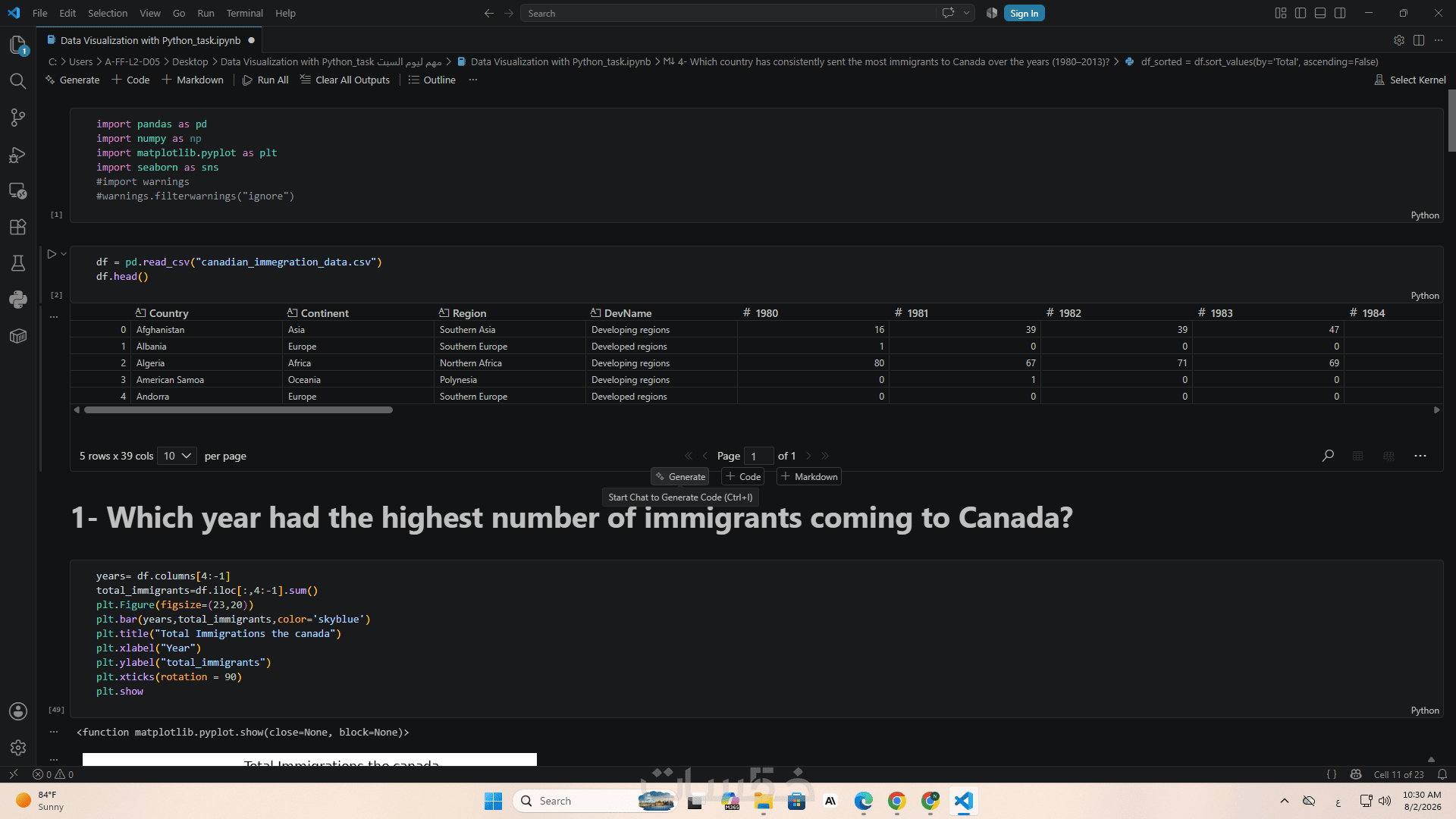Image resolution: width=1456 pixels, height=819 pixels.
Task: Toggle the bottom panel layout
Action: 1320,13
